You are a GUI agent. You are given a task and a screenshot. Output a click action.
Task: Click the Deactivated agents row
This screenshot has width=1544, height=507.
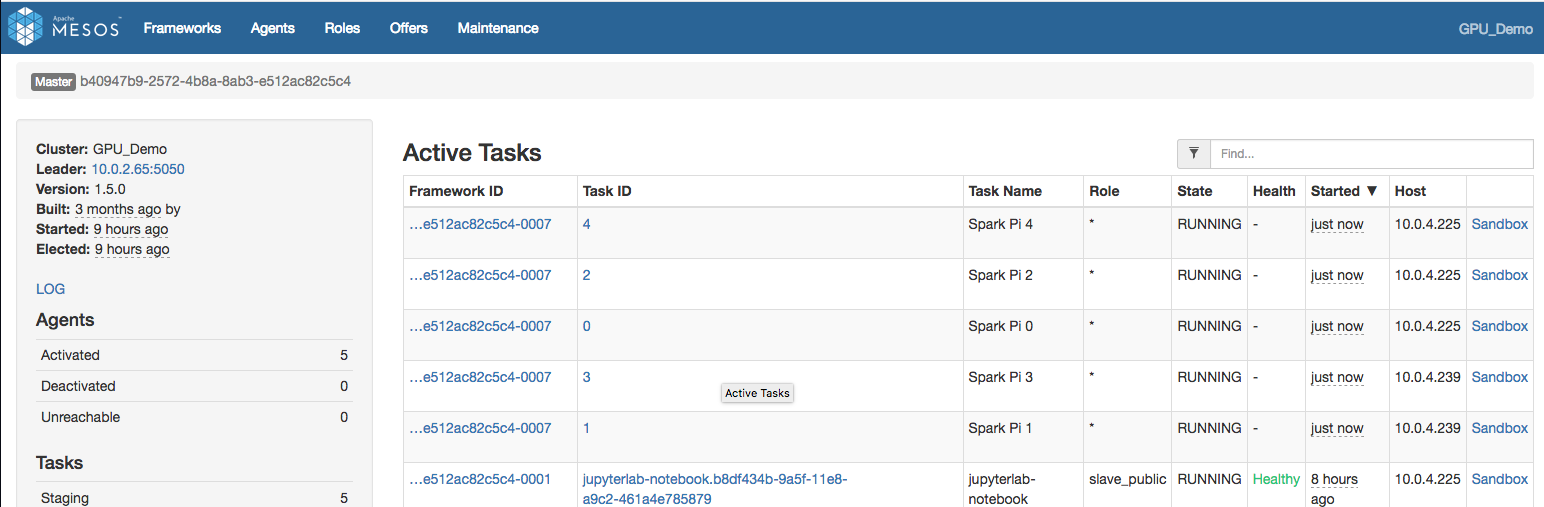194,386
